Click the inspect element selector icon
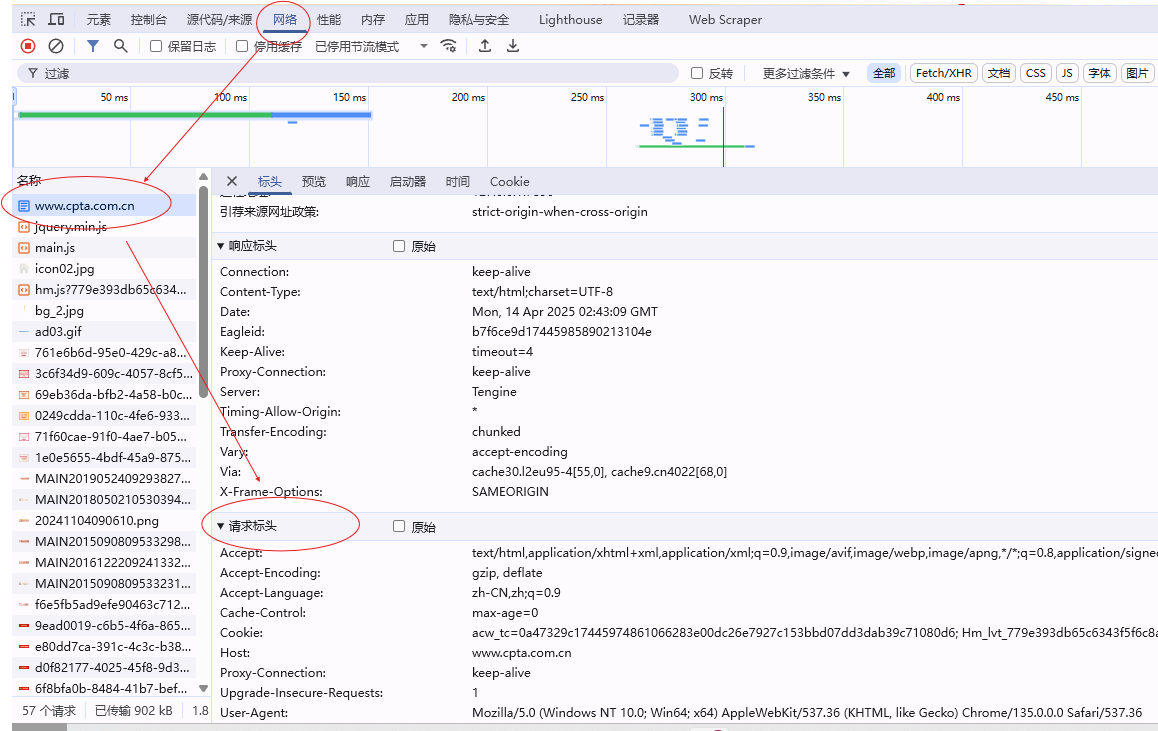1158x731 pixels. coord(28,19)
